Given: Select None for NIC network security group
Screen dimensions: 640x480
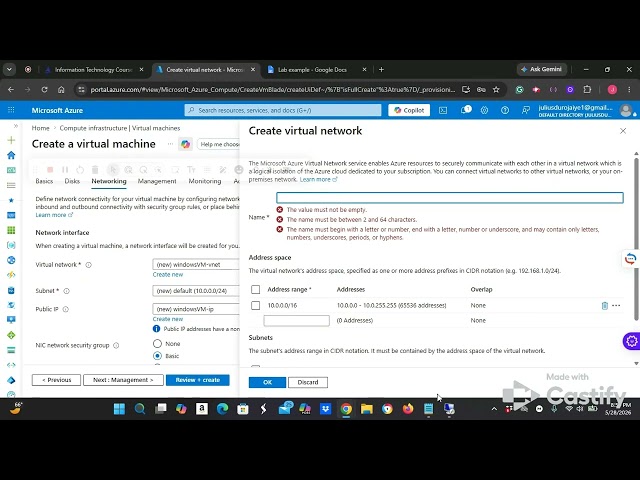Looking at the screenshot, I should 157,344.
